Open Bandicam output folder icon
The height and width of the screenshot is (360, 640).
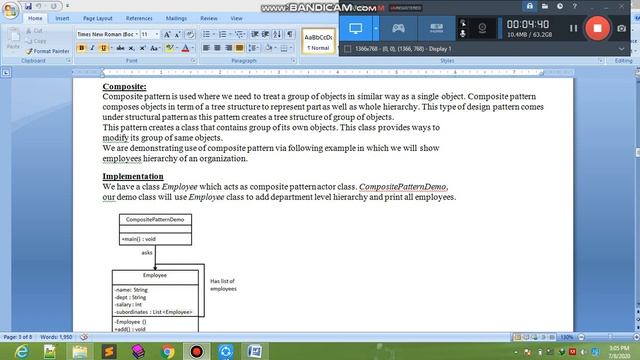(x=544, y=6)
